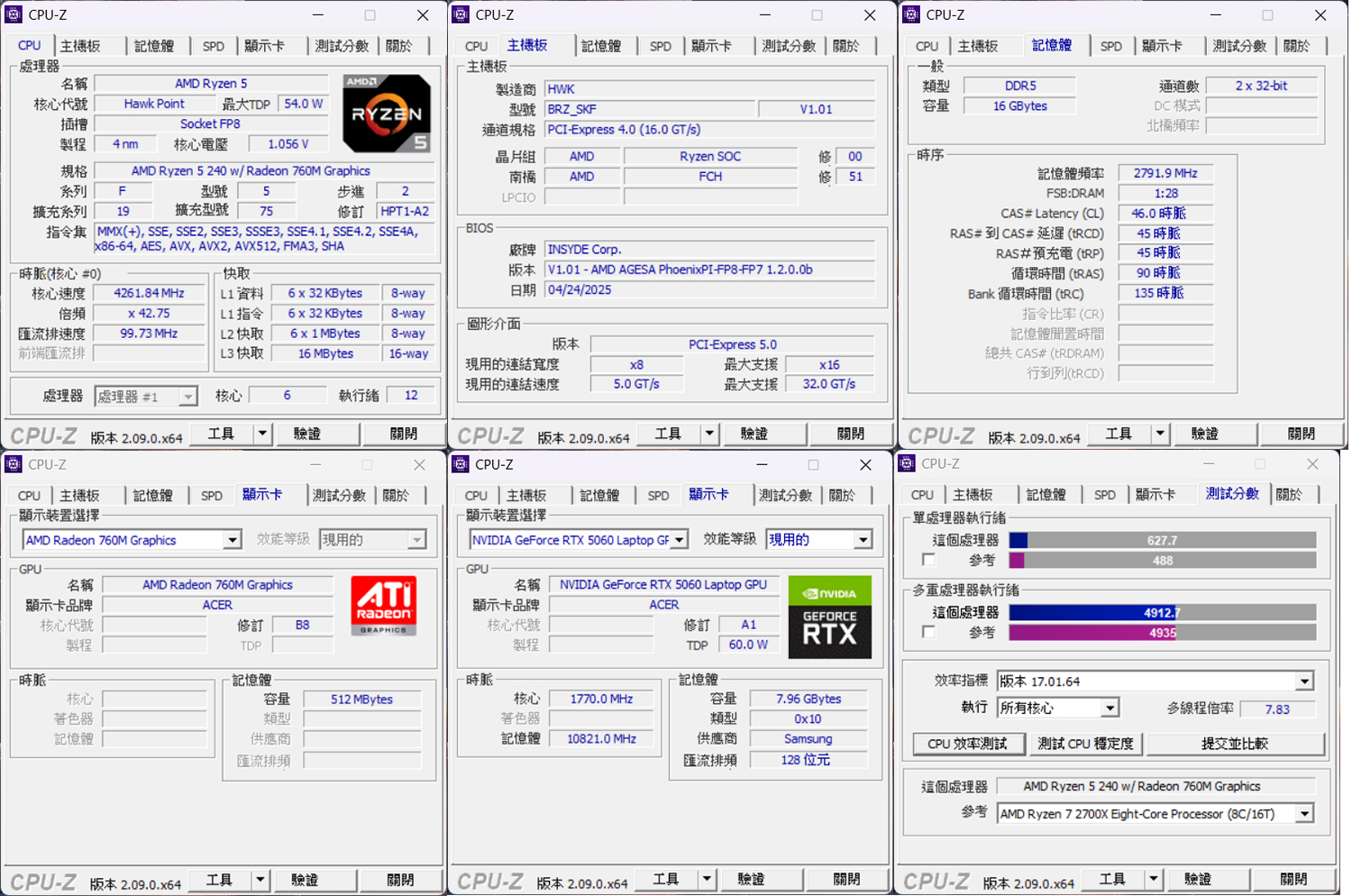Click the CPU 效率測試 button
The image size is (1352, 896).
point(968,744)
